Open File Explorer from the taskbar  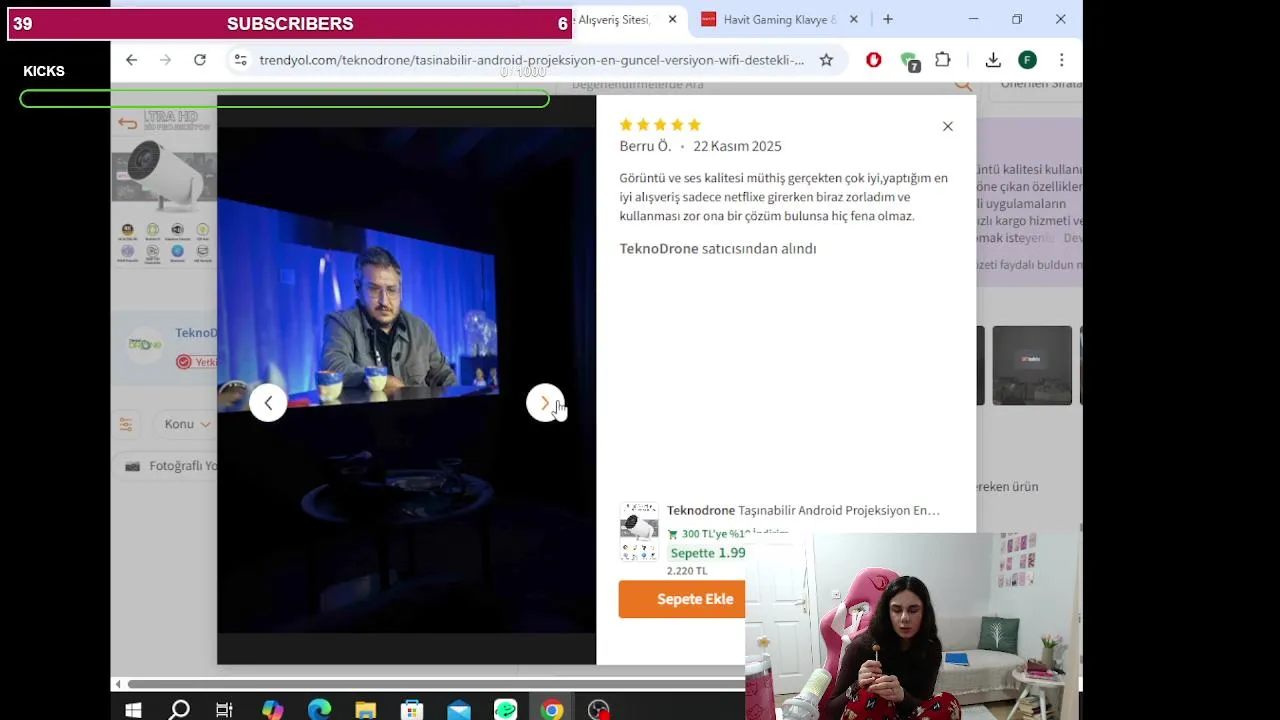(365, 710)
